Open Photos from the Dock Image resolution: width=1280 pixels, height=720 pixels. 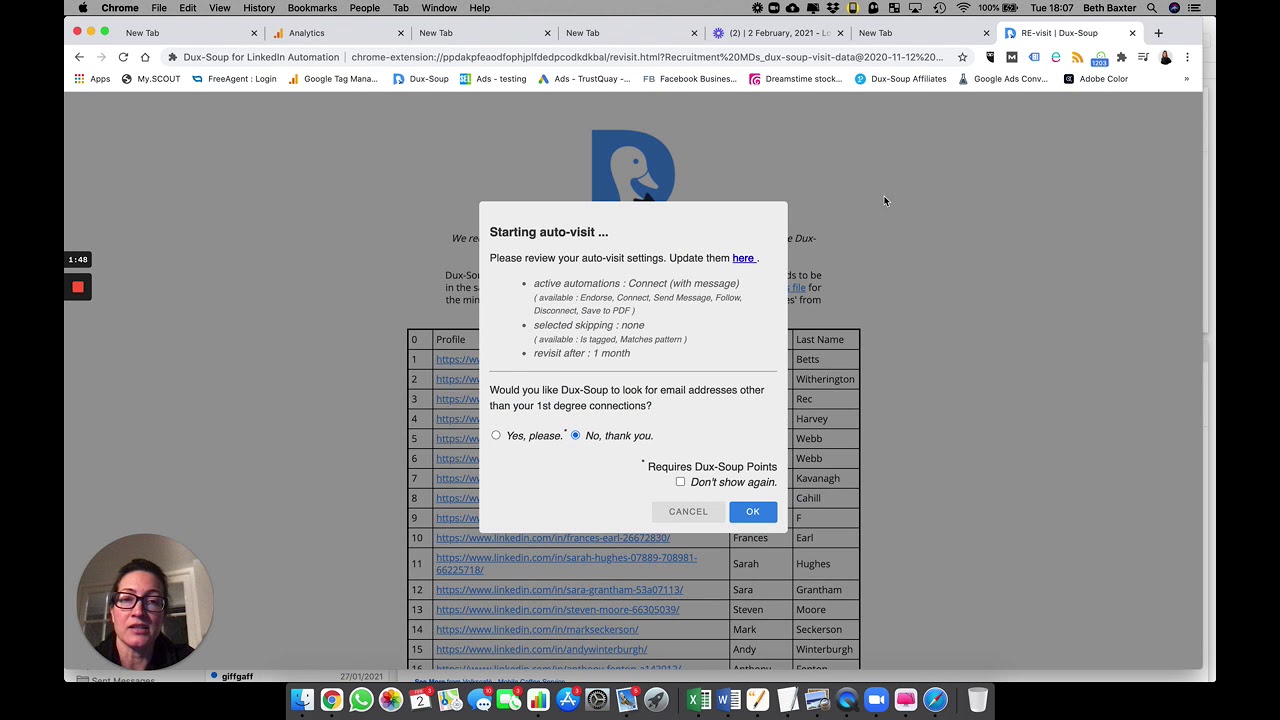coord(391,700)
